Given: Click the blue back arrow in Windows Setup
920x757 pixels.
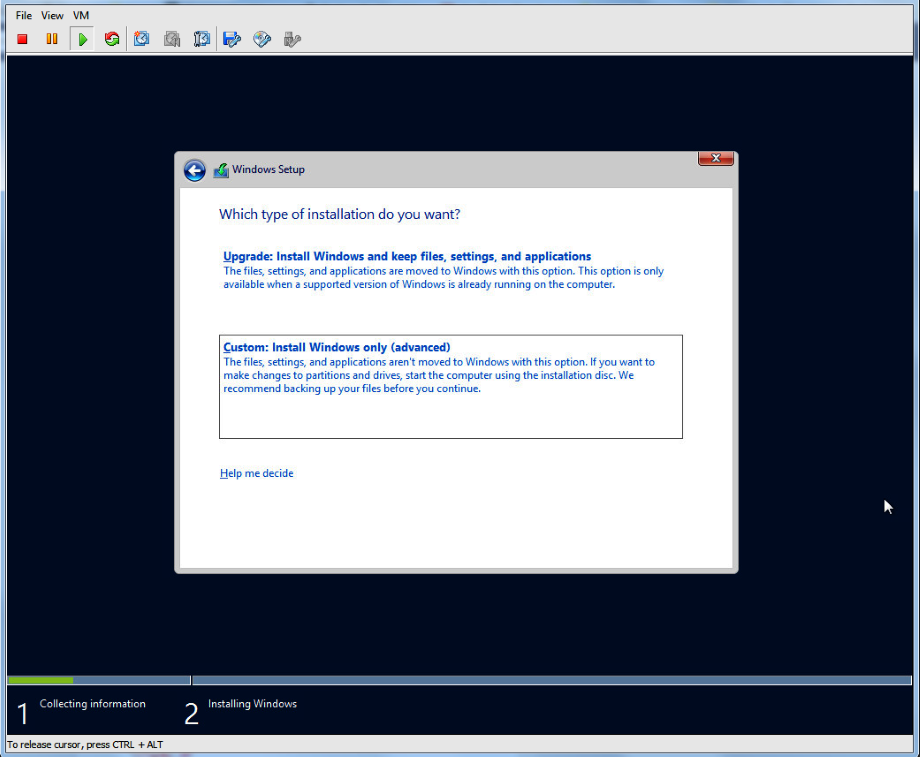Looking at the screenshot, I should pos(194,170).
